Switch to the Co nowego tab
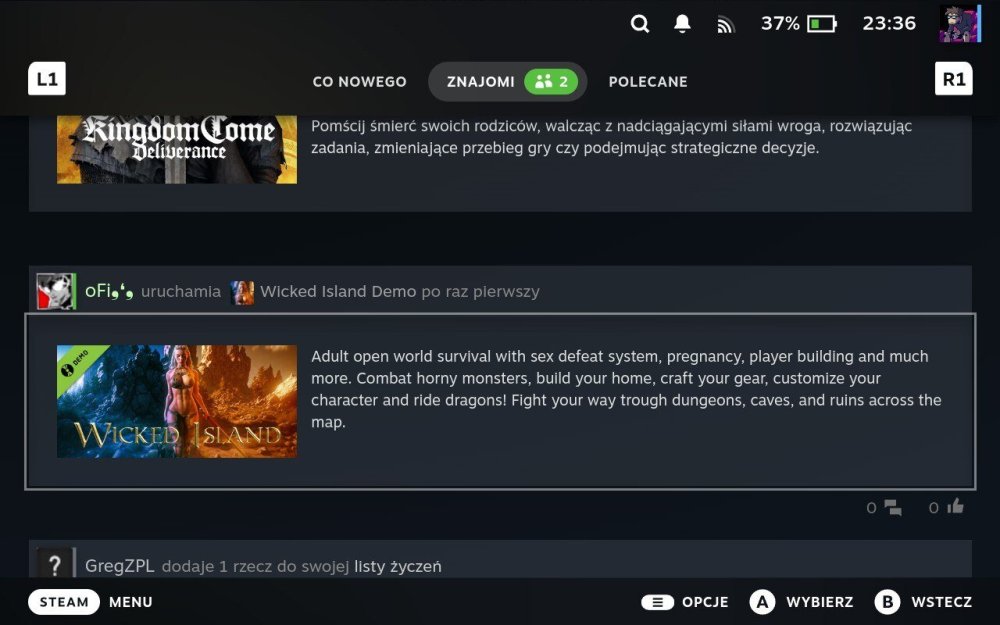This screenshot has height=625, width=1000. 359,82
